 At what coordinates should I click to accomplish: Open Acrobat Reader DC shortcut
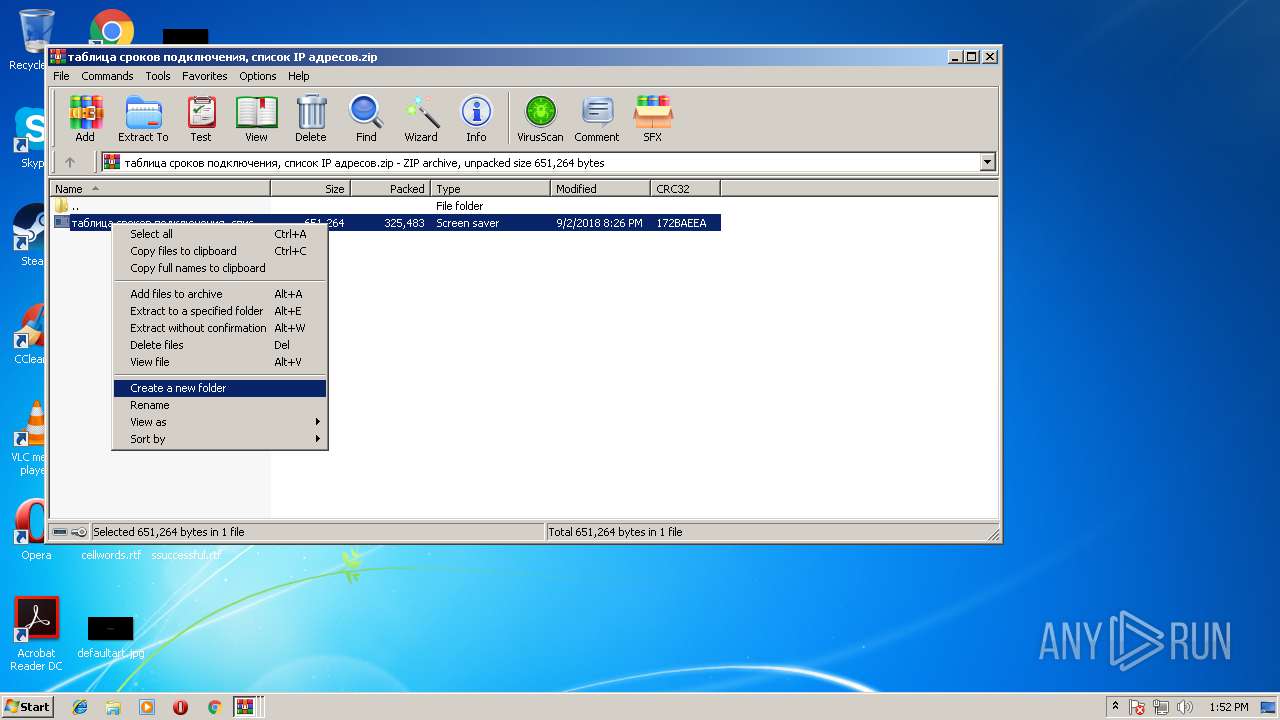[x=37, y=635]
